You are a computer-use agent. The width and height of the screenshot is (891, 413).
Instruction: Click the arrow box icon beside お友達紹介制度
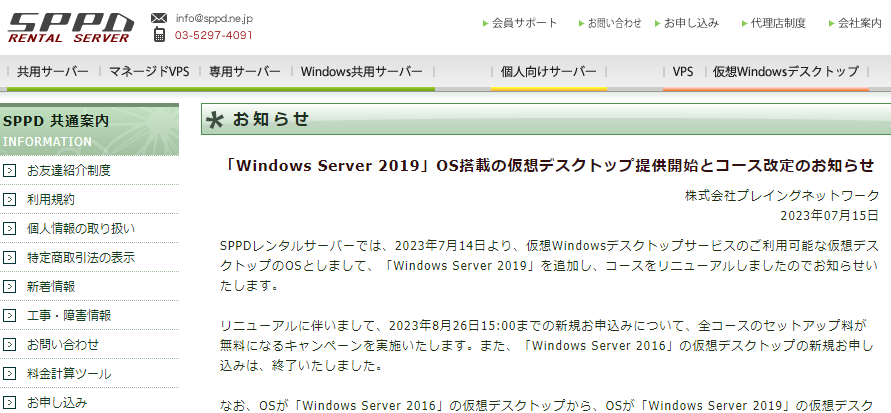(9, 170)
